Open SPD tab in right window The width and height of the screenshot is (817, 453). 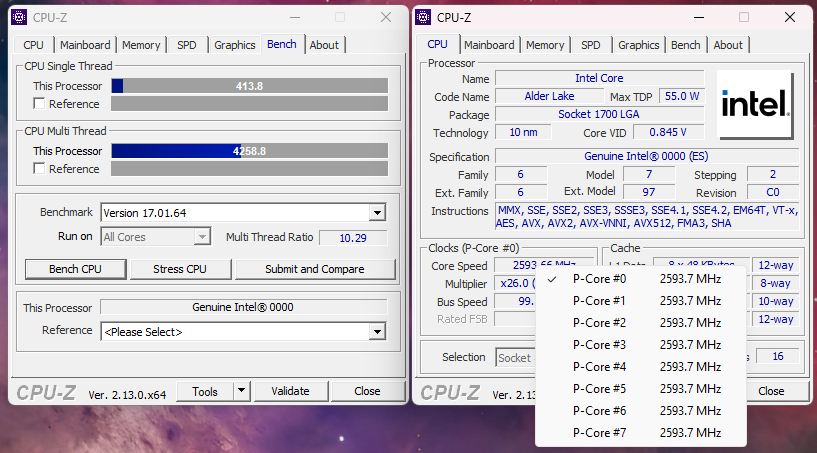(x=591, y=45)
